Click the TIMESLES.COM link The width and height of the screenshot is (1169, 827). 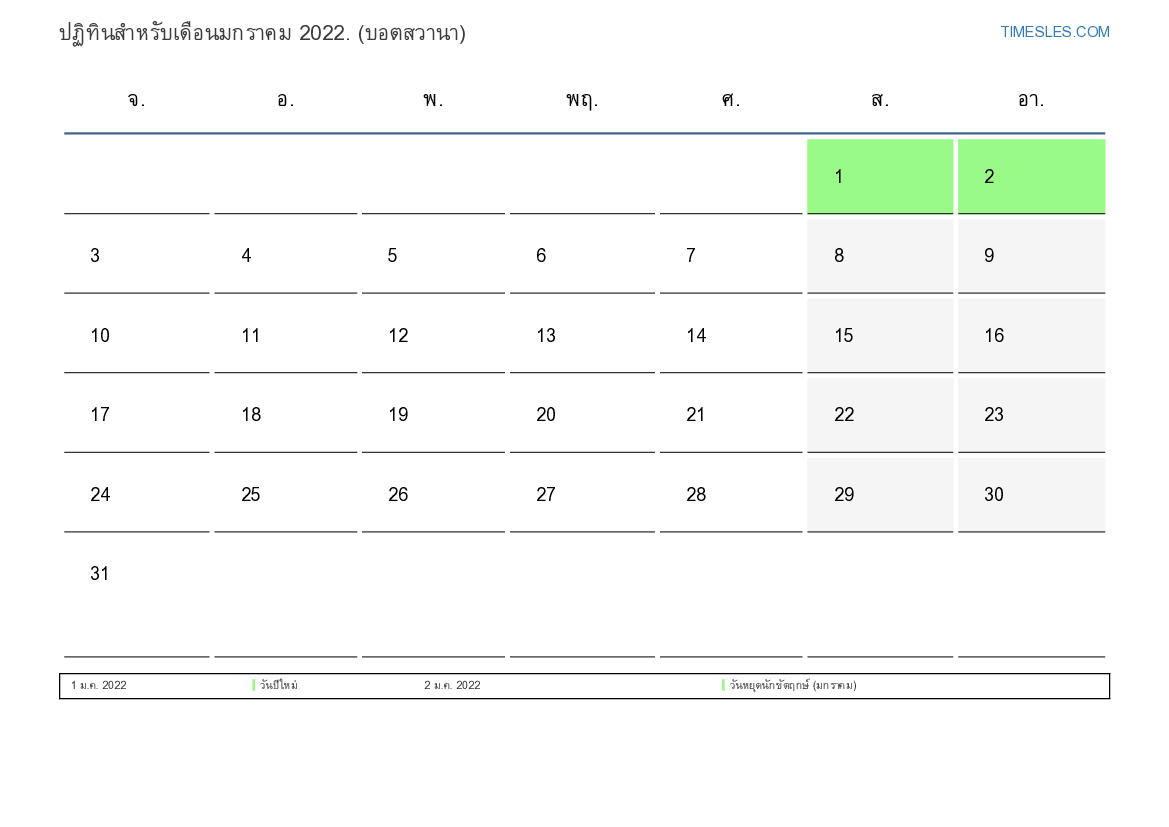(x=1054, y=32)
